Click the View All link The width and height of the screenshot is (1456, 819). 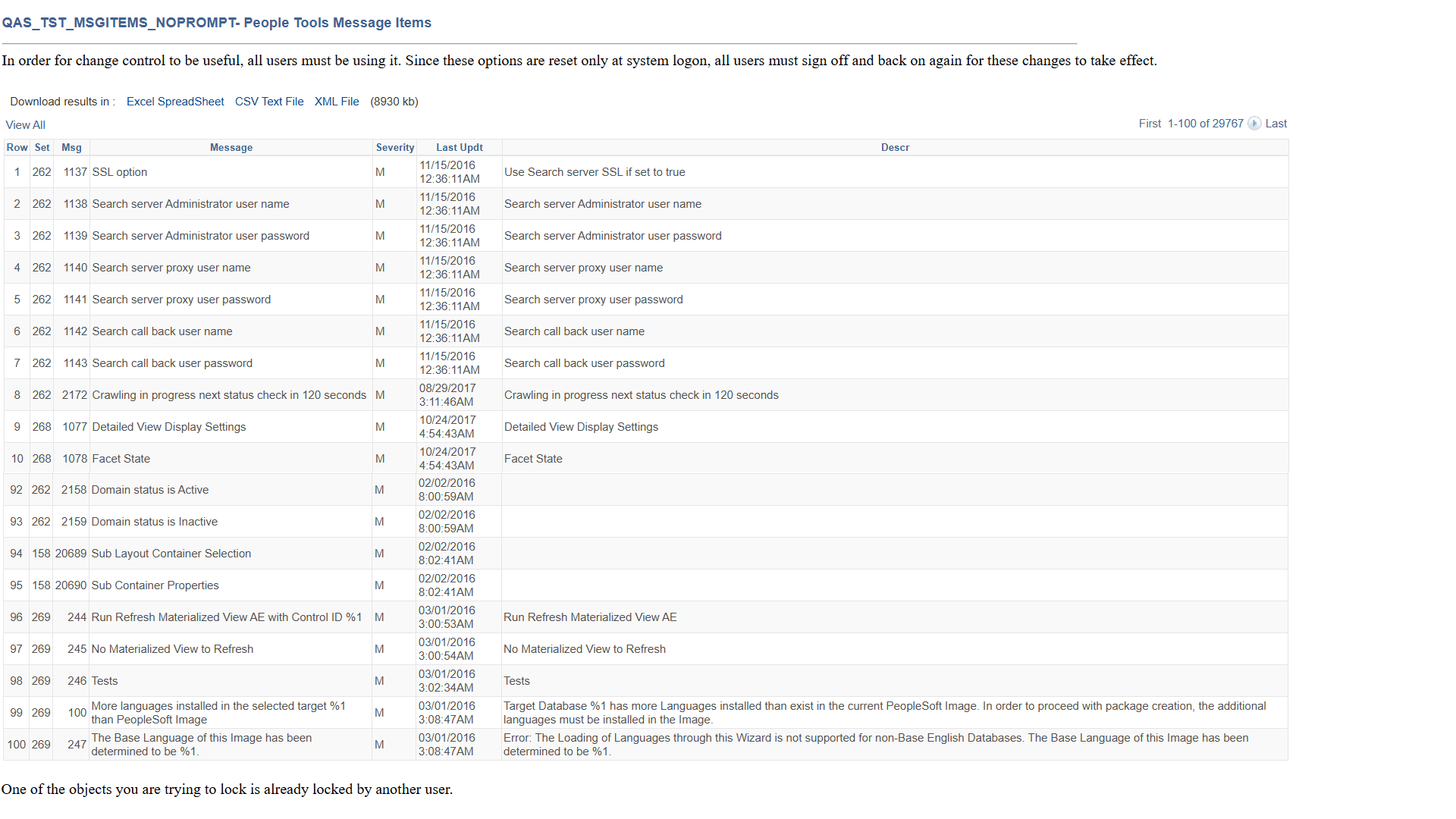pyautogui.click(x=25, y=124)
